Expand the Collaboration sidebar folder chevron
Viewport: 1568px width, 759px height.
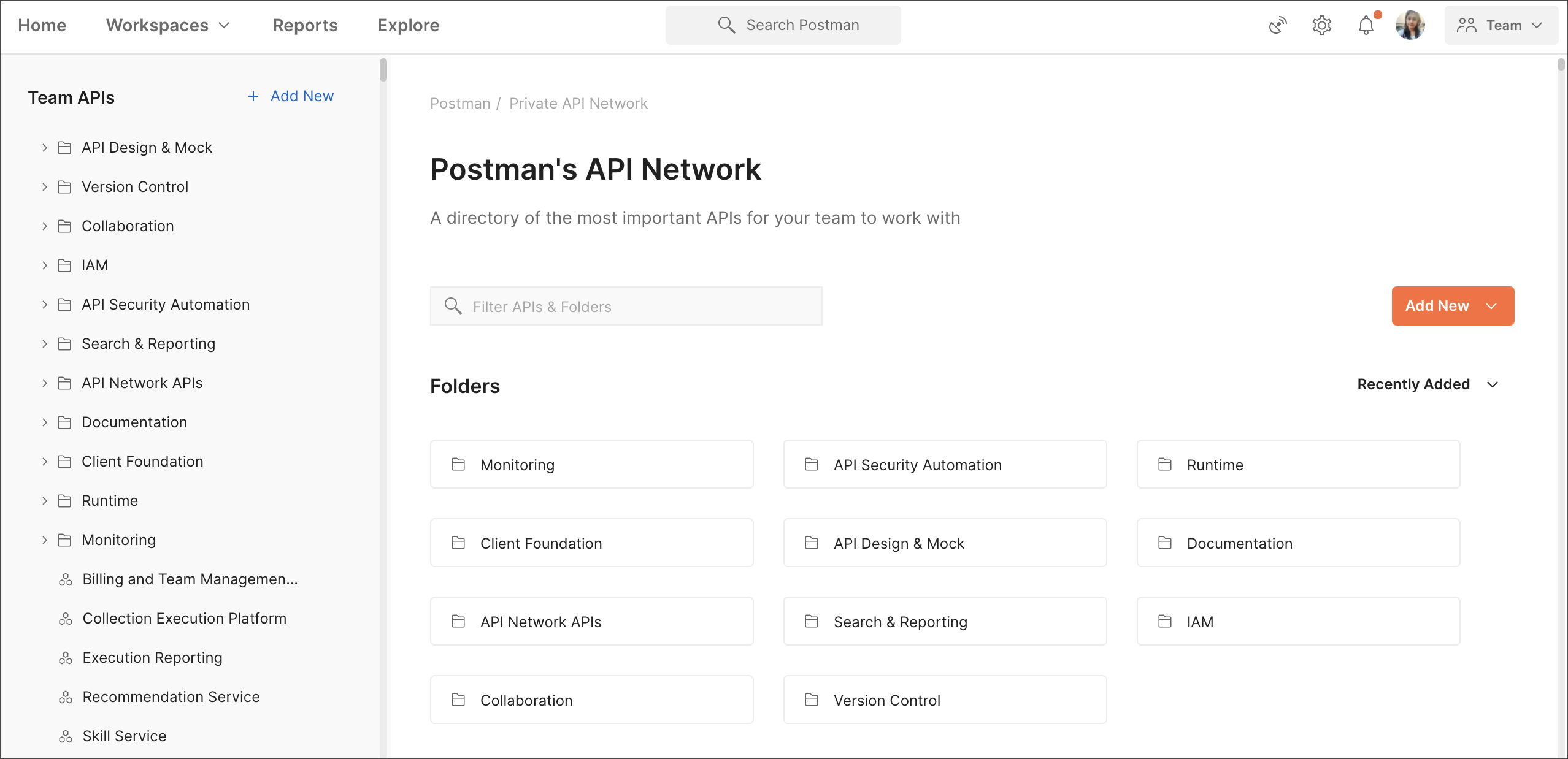pos(44,226)
